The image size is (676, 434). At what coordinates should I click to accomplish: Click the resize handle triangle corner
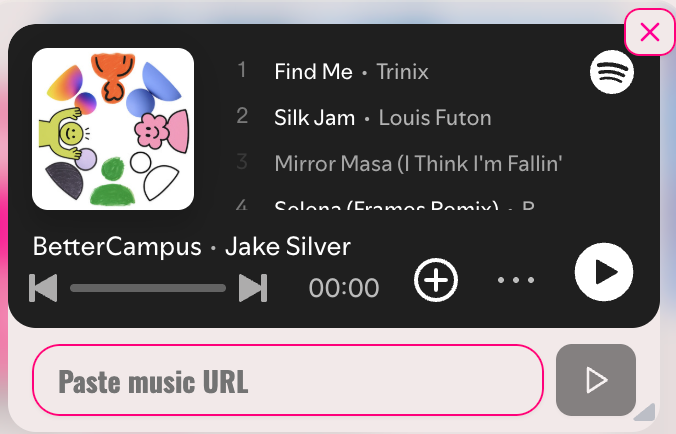tap(646, 412)
